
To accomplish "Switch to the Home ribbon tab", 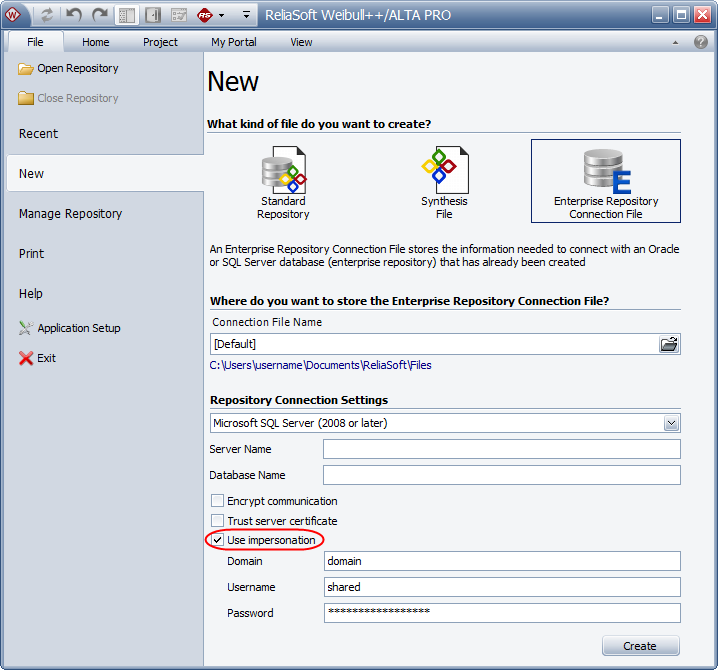I will [x=96, y=42].
